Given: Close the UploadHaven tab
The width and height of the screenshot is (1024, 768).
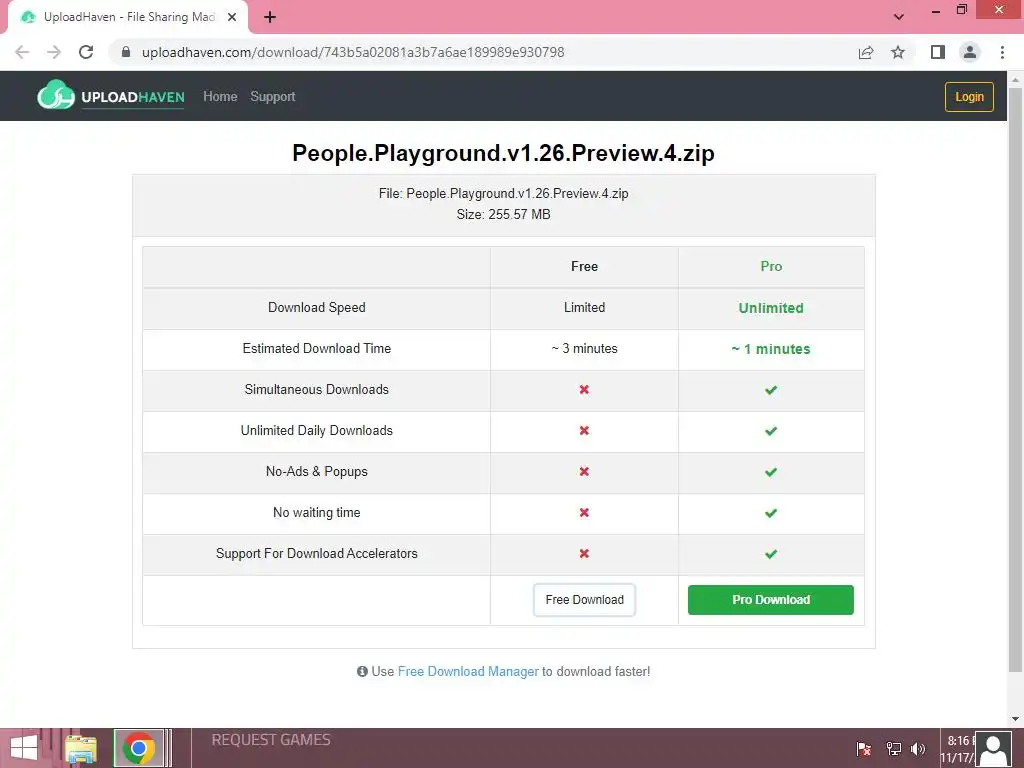Looking at the screenshot, I should [232, 17].
